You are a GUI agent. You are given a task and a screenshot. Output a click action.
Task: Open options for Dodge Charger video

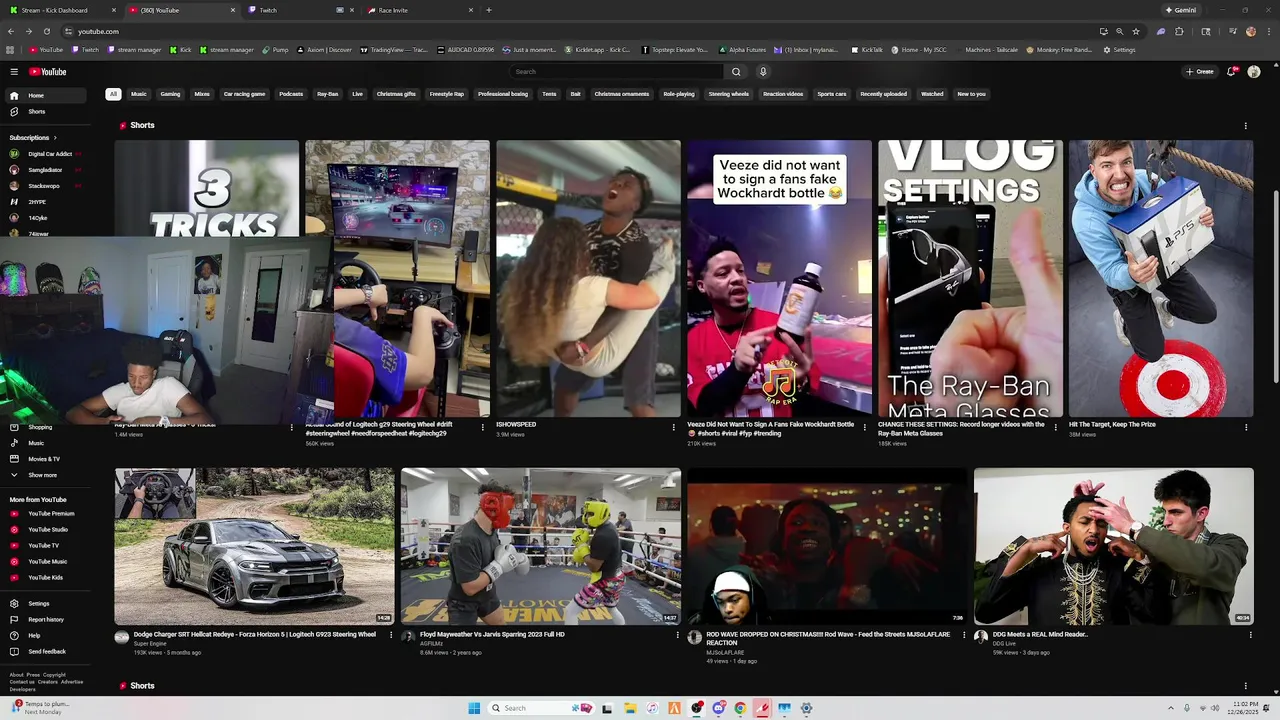pyautogui.click(x=391, y=635)
